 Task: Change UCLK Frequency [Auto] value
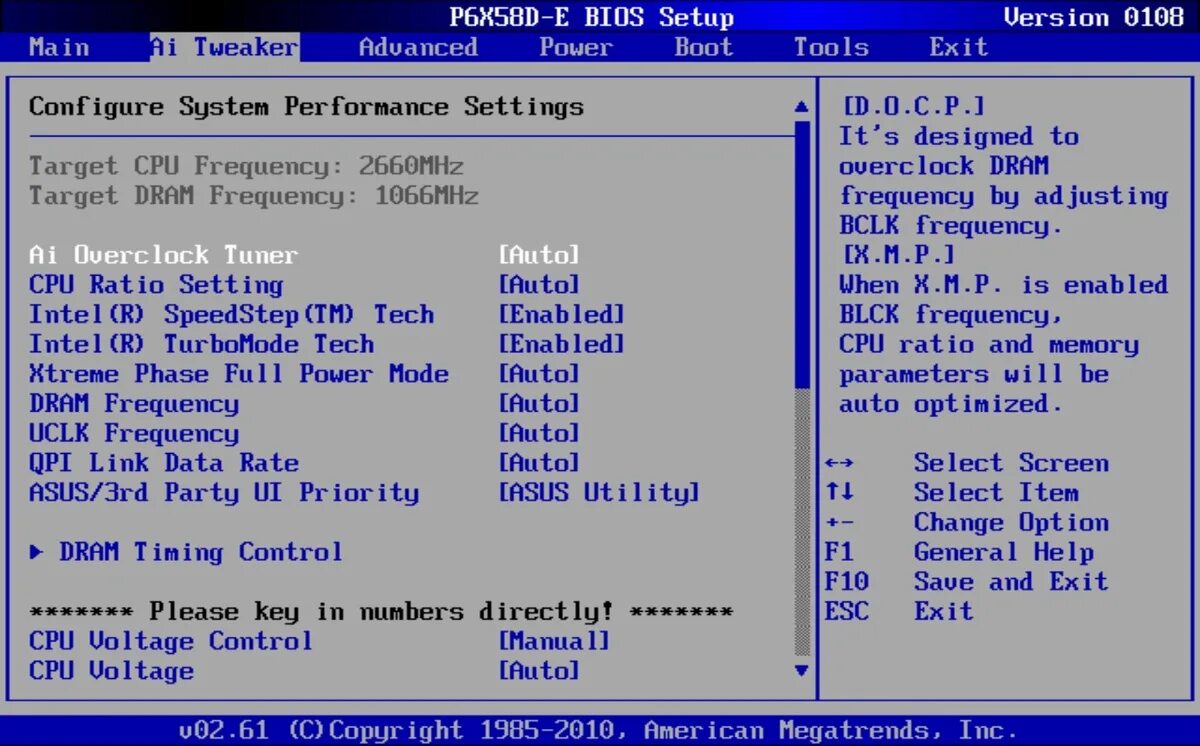coord(539,434)
